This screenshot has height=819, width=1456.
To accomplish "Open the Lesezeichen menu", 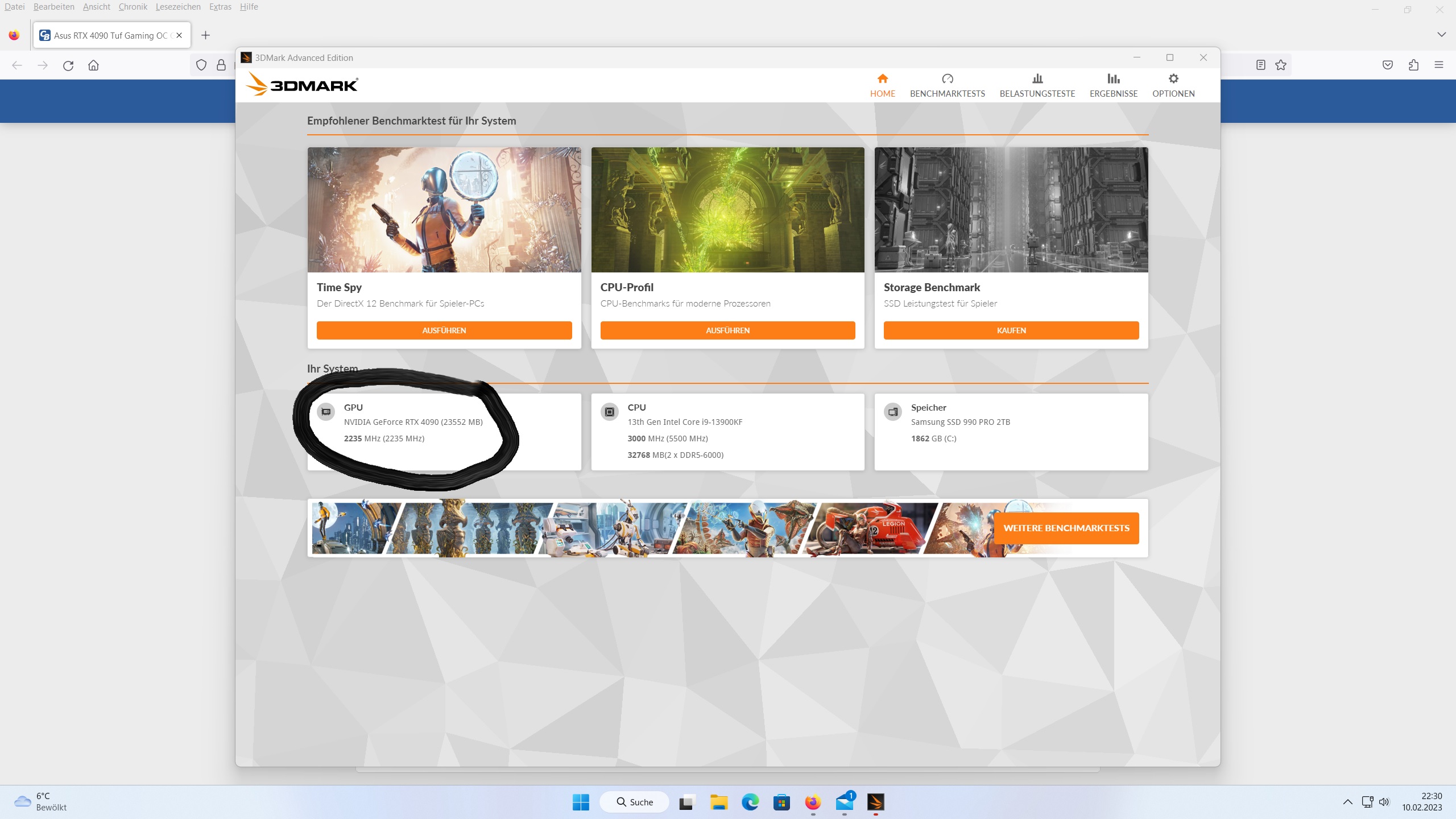I will 178,7.
